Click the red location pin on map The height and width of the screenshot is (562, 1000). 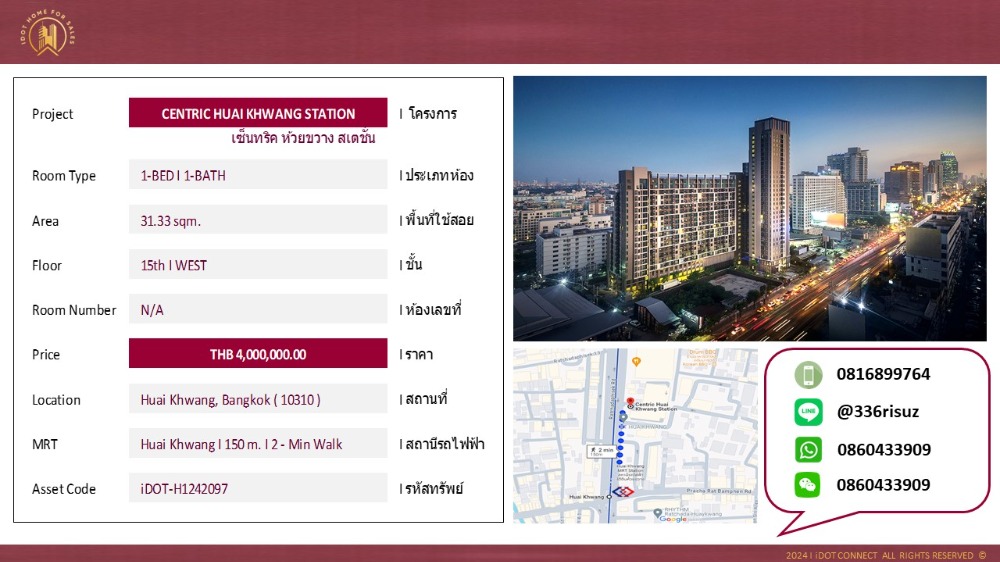[x=630, y=403]
